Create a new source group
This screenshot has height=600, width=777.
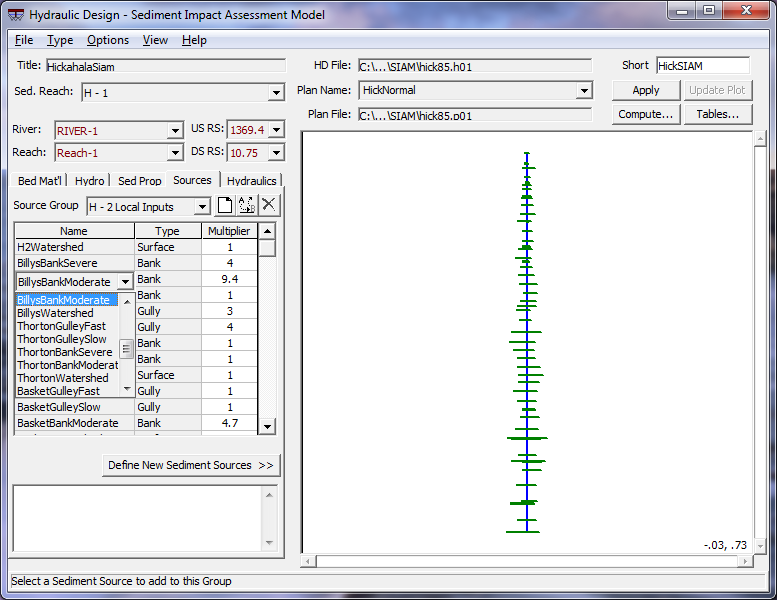(x=225, y=206)
